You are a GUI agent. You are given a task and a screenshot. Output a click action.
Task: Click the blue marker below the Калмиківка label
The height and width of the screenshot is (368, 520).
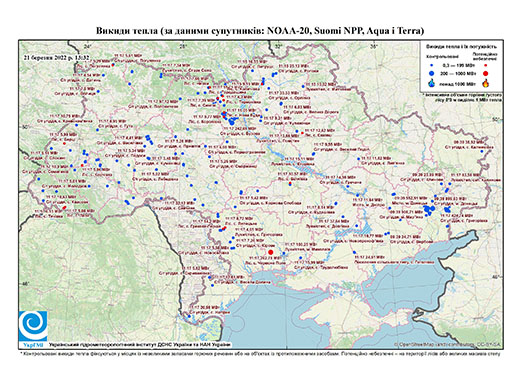click(x=482, y=151)
